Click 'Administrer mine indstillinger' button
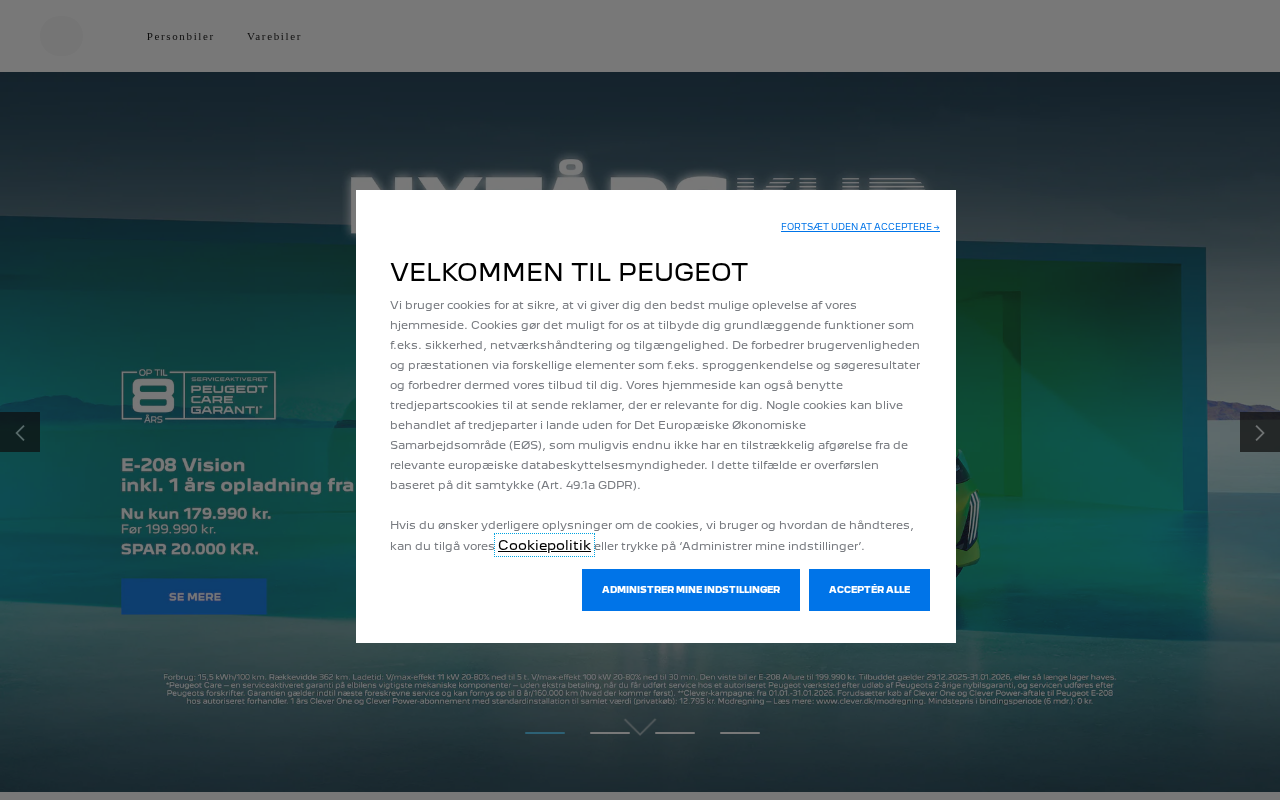 pyautogui.click(x=691, y=590)
